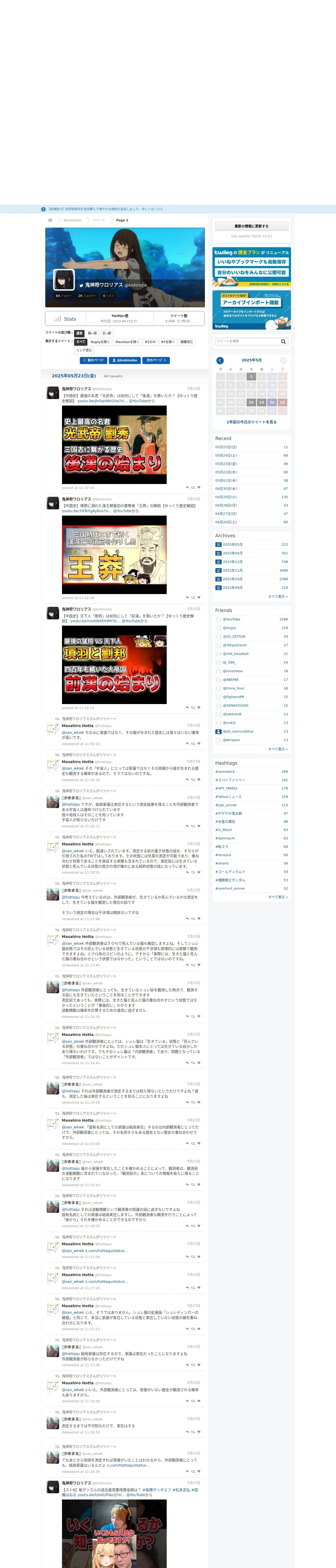Open 1年前の今日のツイートを見る link
Viewport: 336px width, 1568px height.
(x=251, y=422)
